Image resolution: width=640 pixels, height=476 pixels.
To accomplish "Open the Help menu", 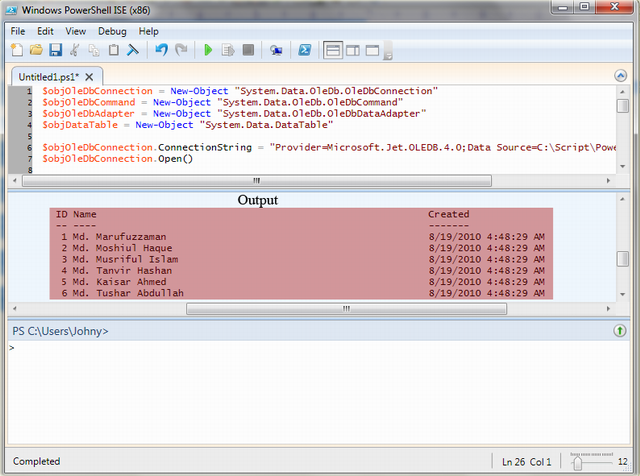I will point(148,31).
